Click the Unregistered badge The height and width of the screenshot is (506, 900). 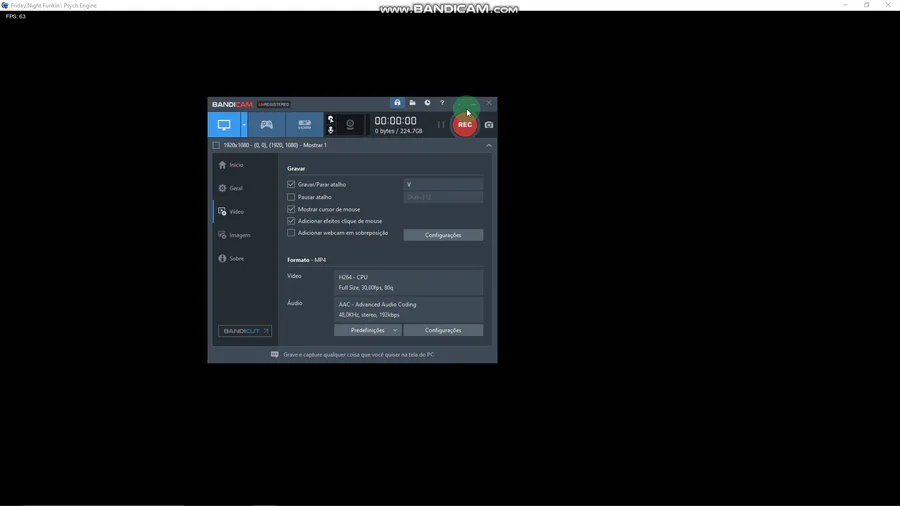274,104
